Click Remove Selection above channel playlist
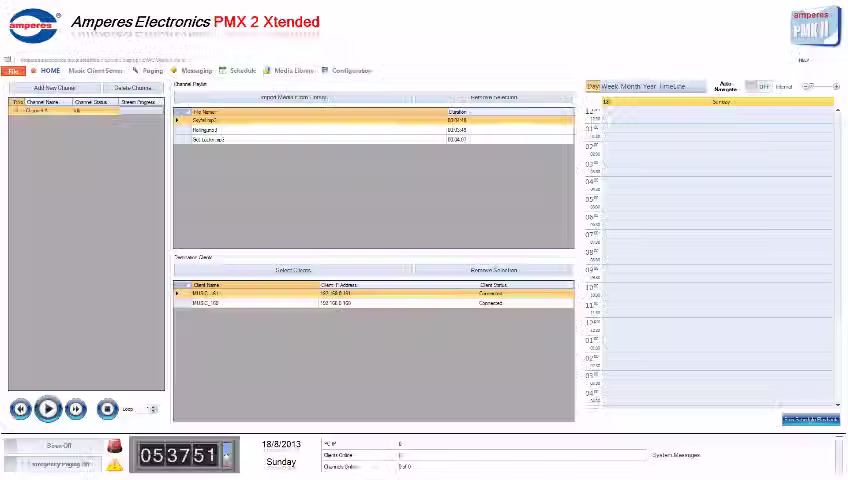This screenshot has height=480, width=848. tap(494, 98)
